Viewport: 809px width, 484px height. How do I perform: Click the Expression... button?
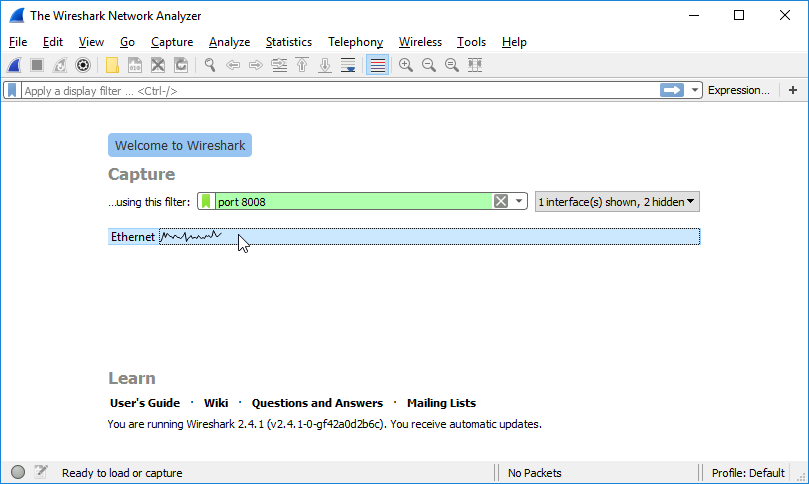point(738,90)
